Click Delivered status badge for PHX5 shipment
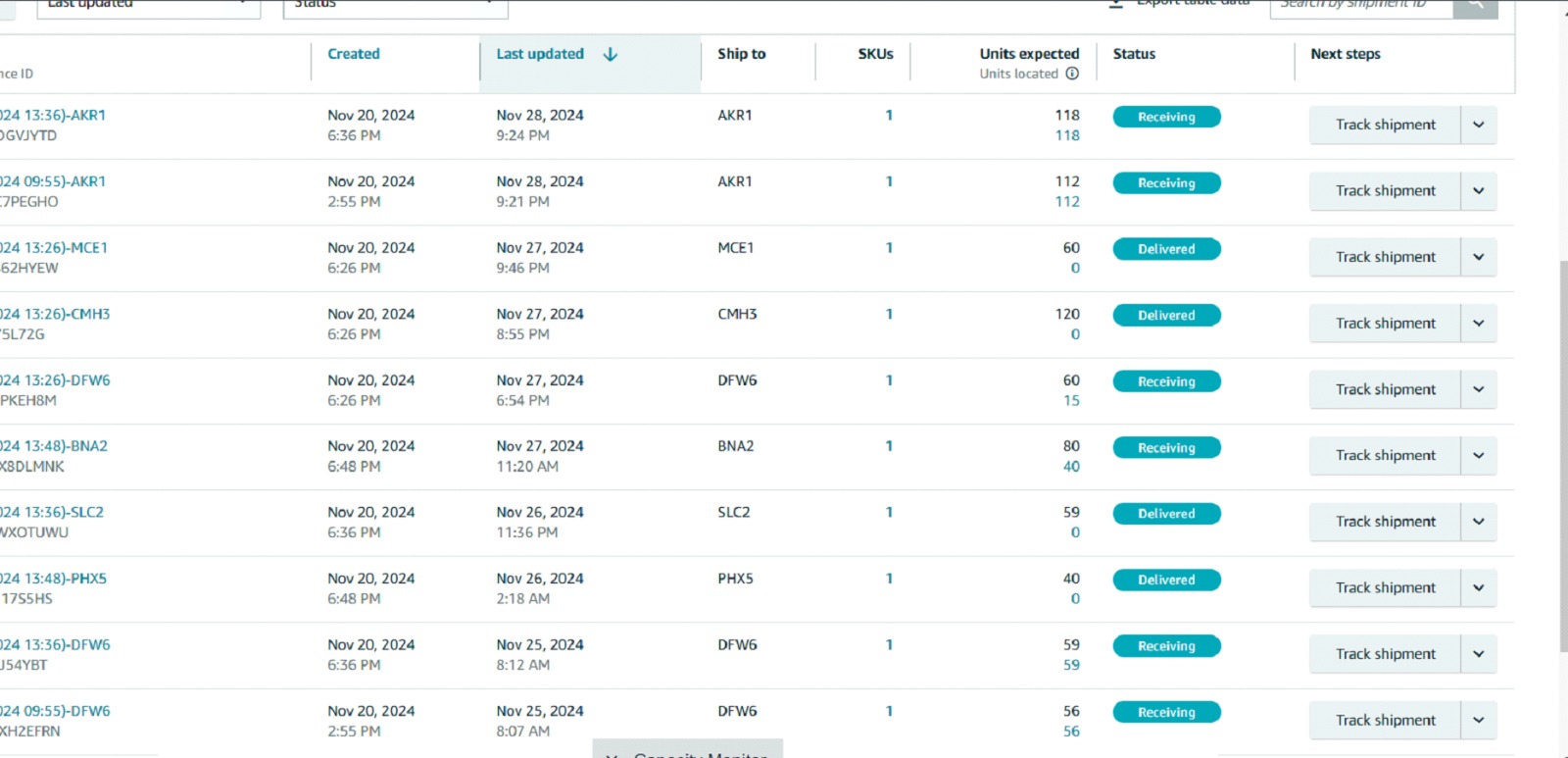This screenshot has height=758, width=1568. coord(1166,580)
